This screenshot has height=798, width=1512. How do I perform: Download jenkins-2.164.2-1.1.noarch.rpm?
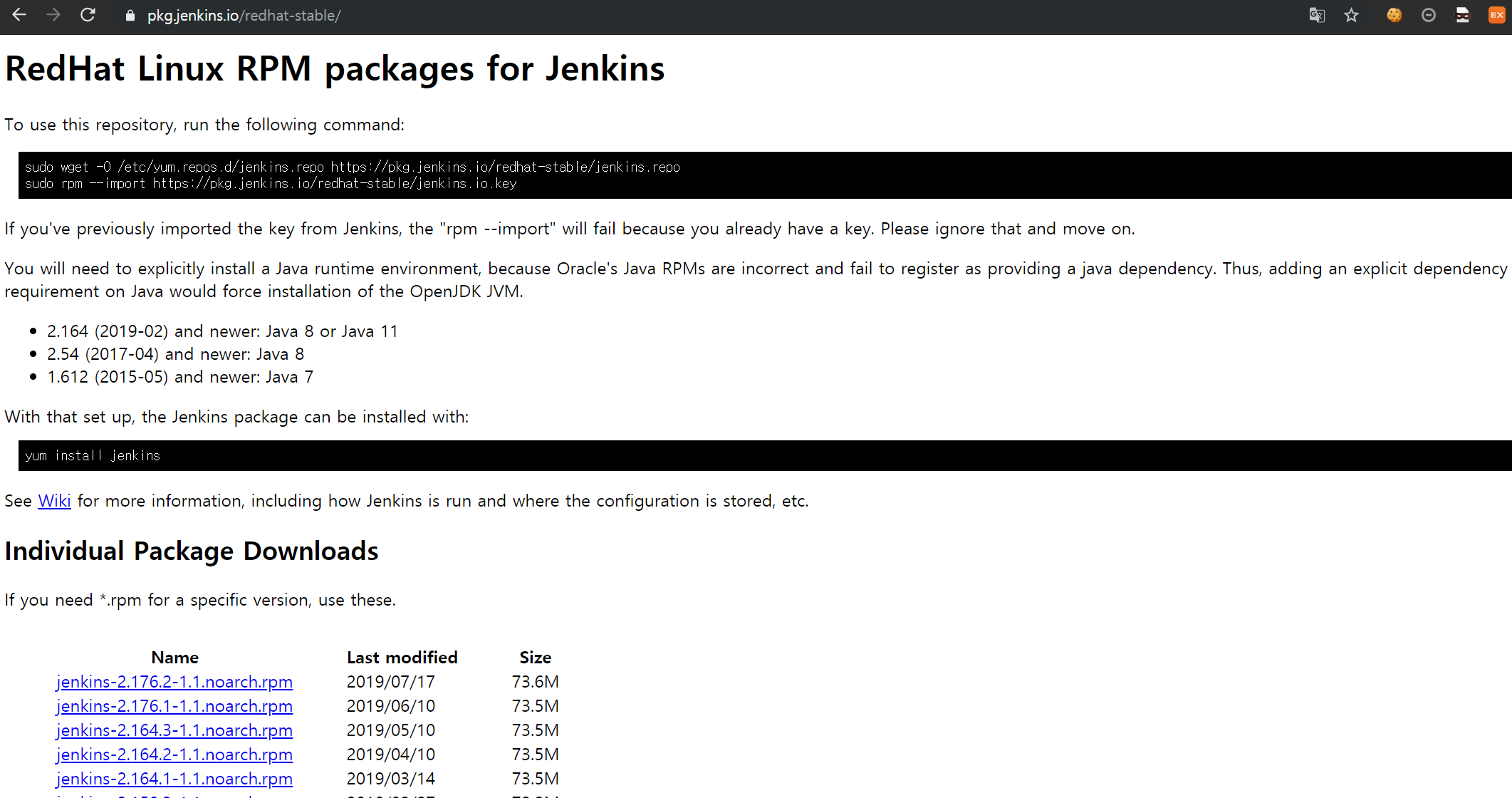click(174, 755)
